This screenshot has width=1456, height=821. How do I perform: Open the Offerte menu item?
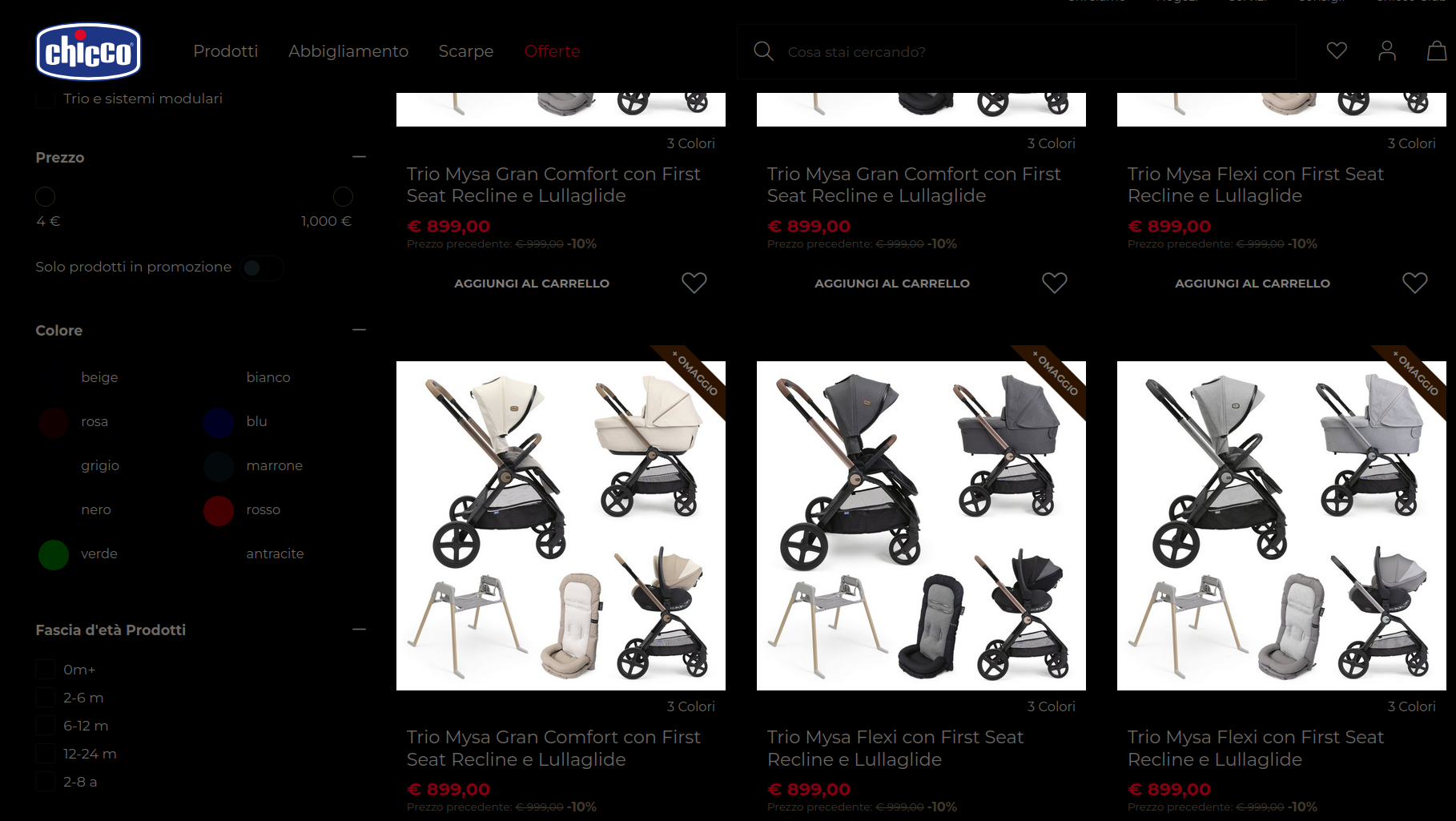[552, 51]
